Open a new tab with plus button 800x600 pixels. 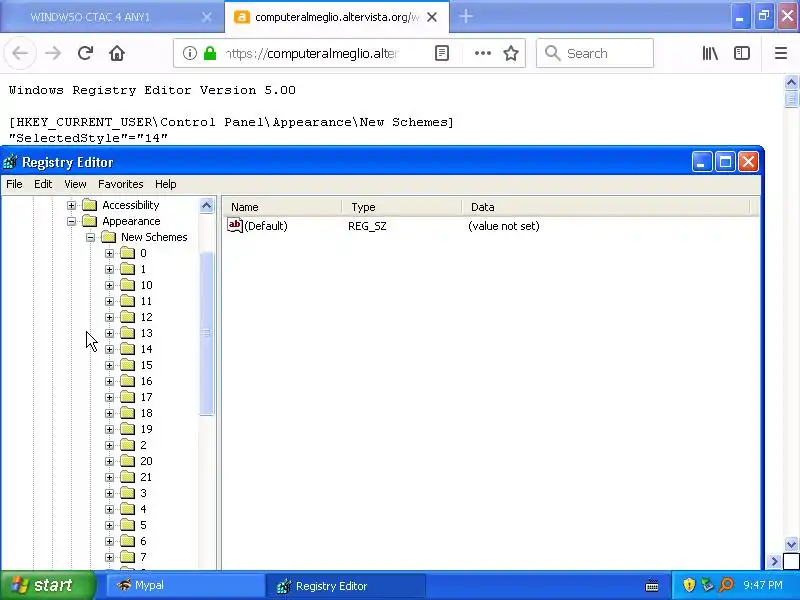click(x=466, y=17)
